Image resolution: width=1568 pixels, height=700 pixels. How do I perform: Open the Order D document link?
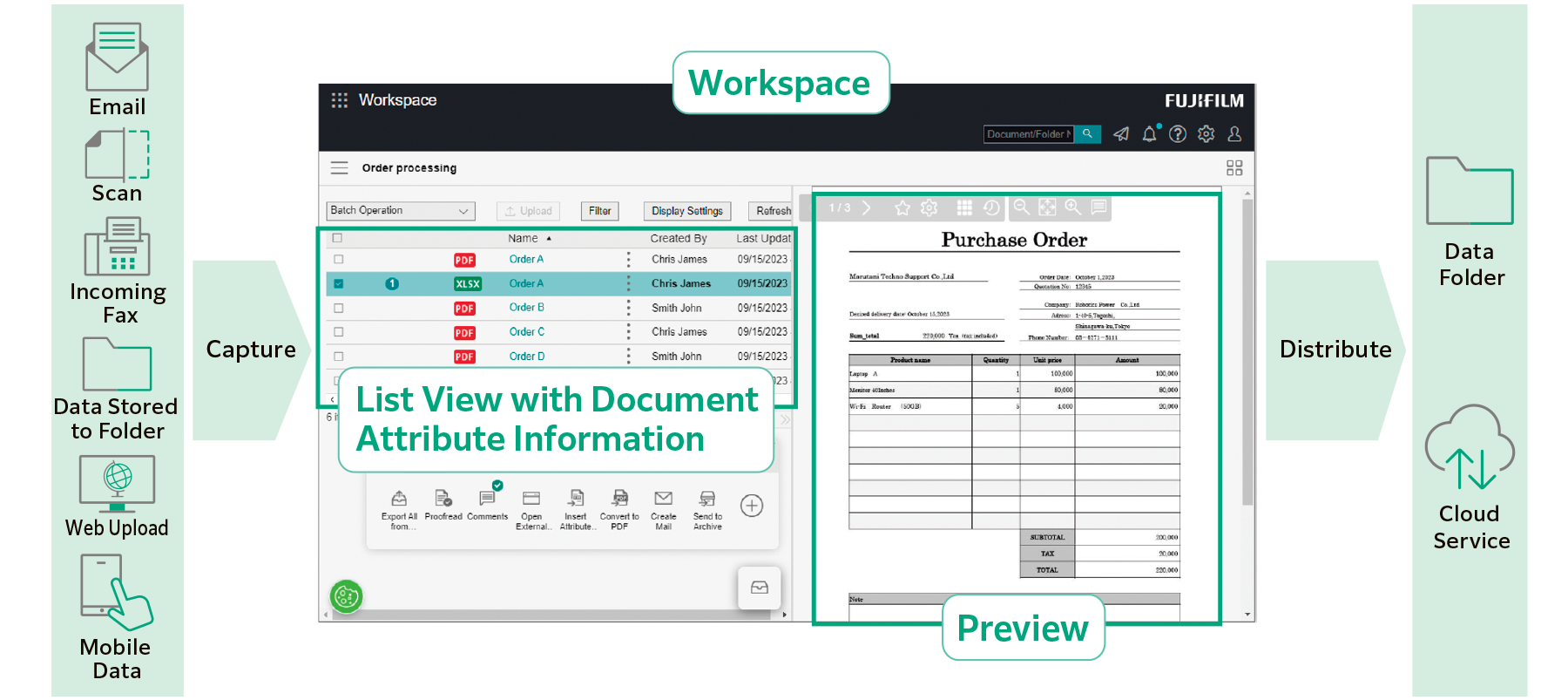[x=526, y=357]
